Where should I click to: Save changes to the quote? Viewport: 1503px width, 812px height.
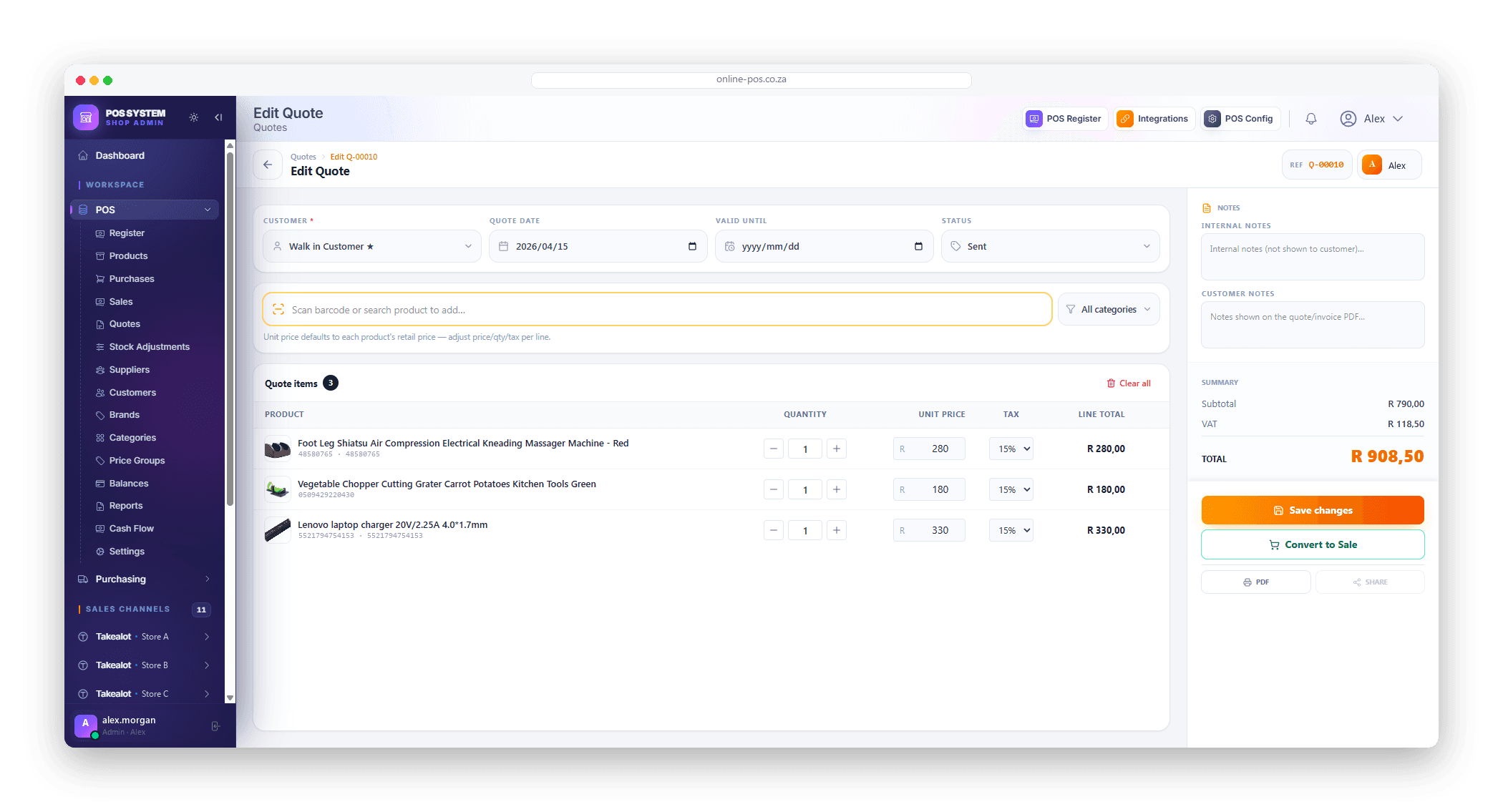[1313, 510]
